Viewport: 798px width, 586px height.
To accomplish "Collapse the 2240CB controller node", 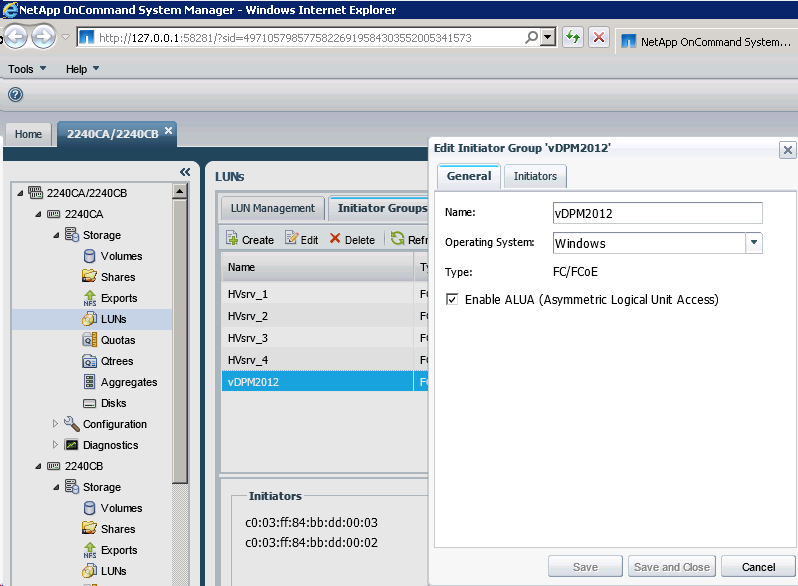I will click(38, 466).
